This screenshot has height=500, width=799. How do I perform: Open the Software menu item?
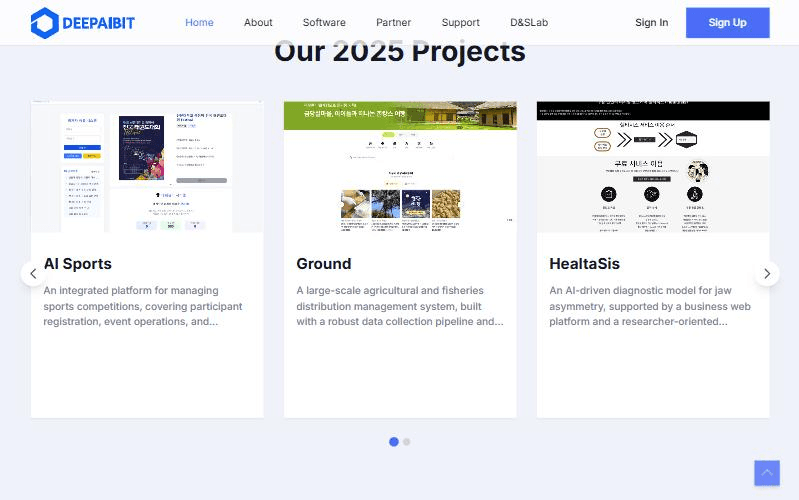point(324,22)
